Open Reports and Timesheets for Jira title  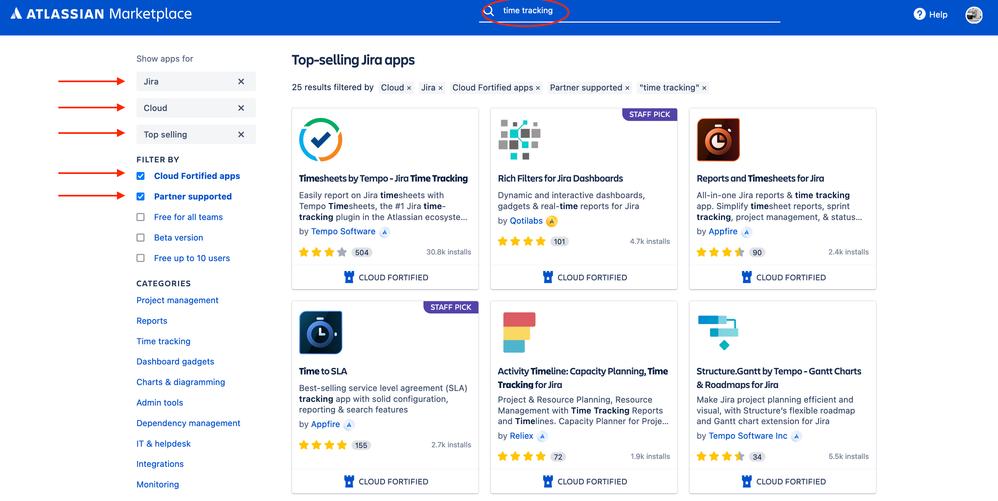click(x=760, y=179)
